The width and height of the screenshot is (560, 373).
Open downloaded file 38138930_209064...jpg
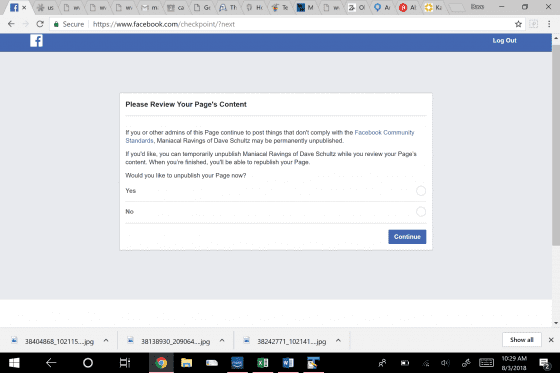(x=169, y=341)
